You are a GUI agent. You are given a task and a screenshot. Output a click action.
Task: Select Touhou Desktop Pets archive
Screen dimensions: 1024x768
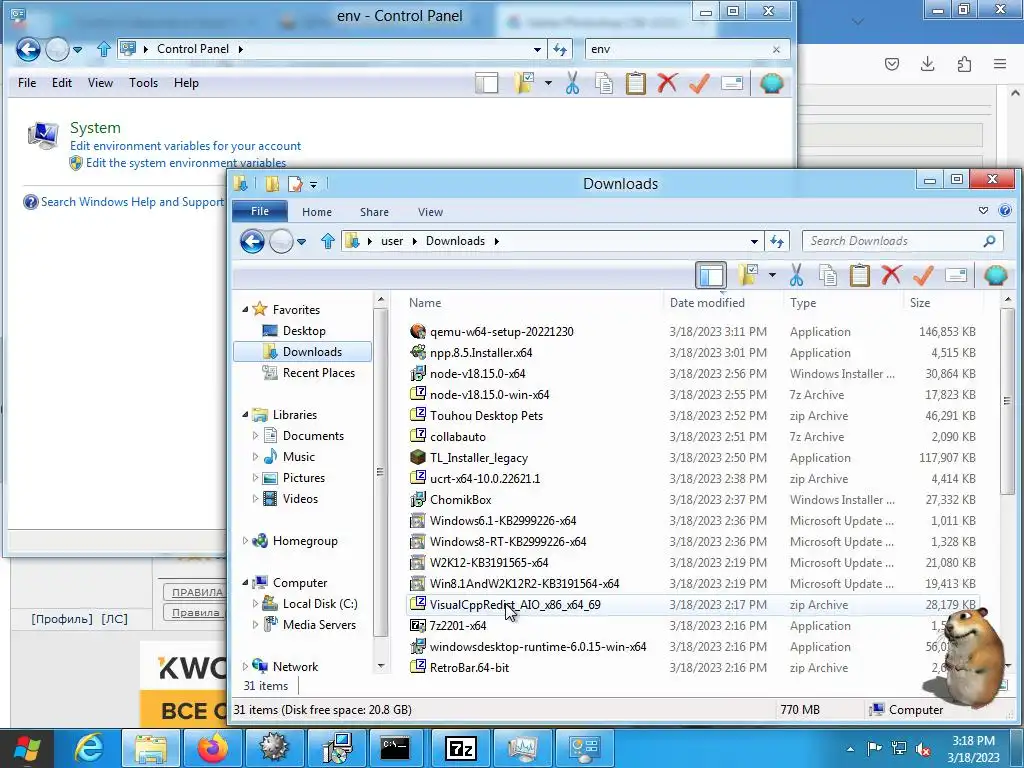[x=486, y=415]
